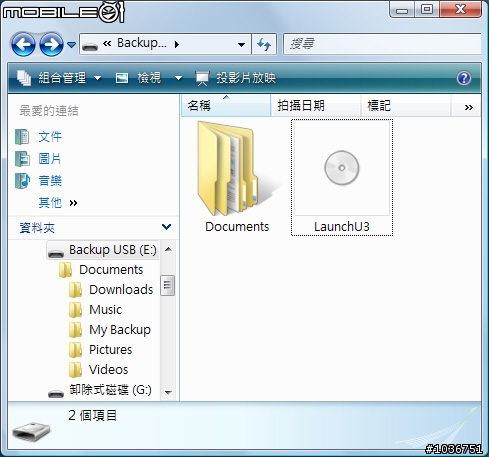
Task: Select Downloads folder in the tree
Action: (121, 290)
